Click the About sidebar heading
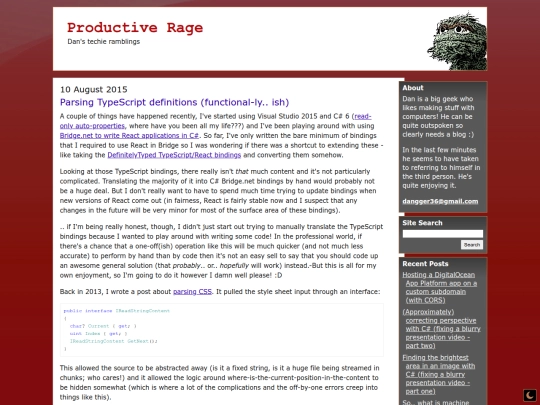540x405 pixels. [413, 88]
